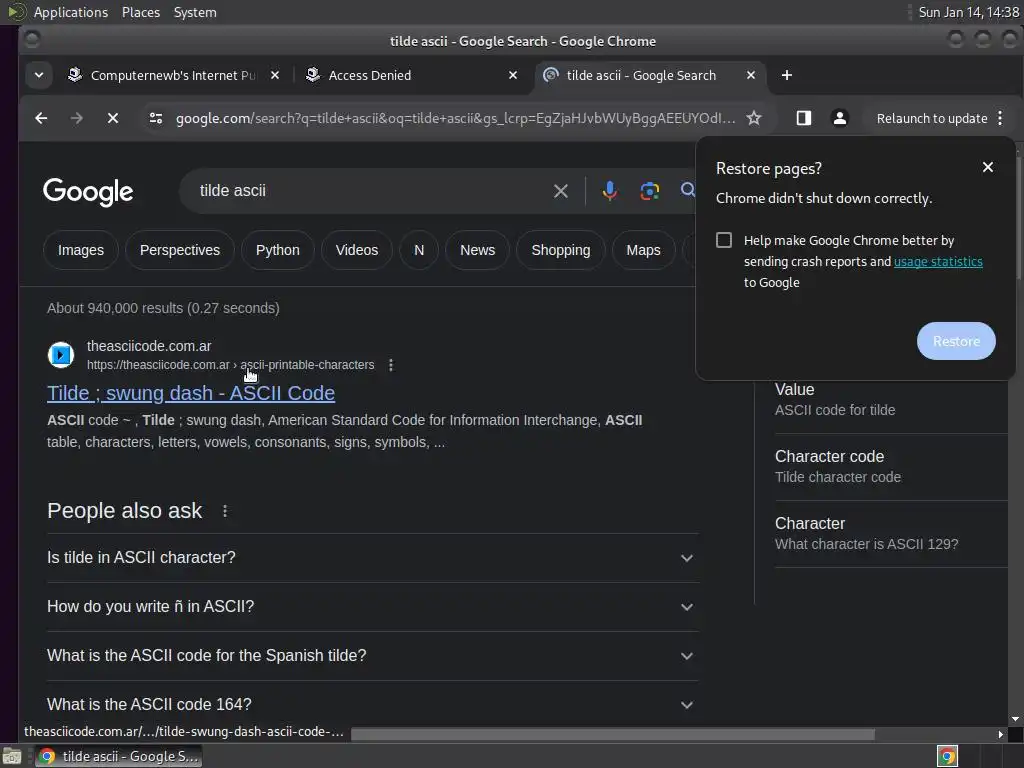Switch to Maps results
This screenshot has width=1024, height=768.
coord(643,250)
